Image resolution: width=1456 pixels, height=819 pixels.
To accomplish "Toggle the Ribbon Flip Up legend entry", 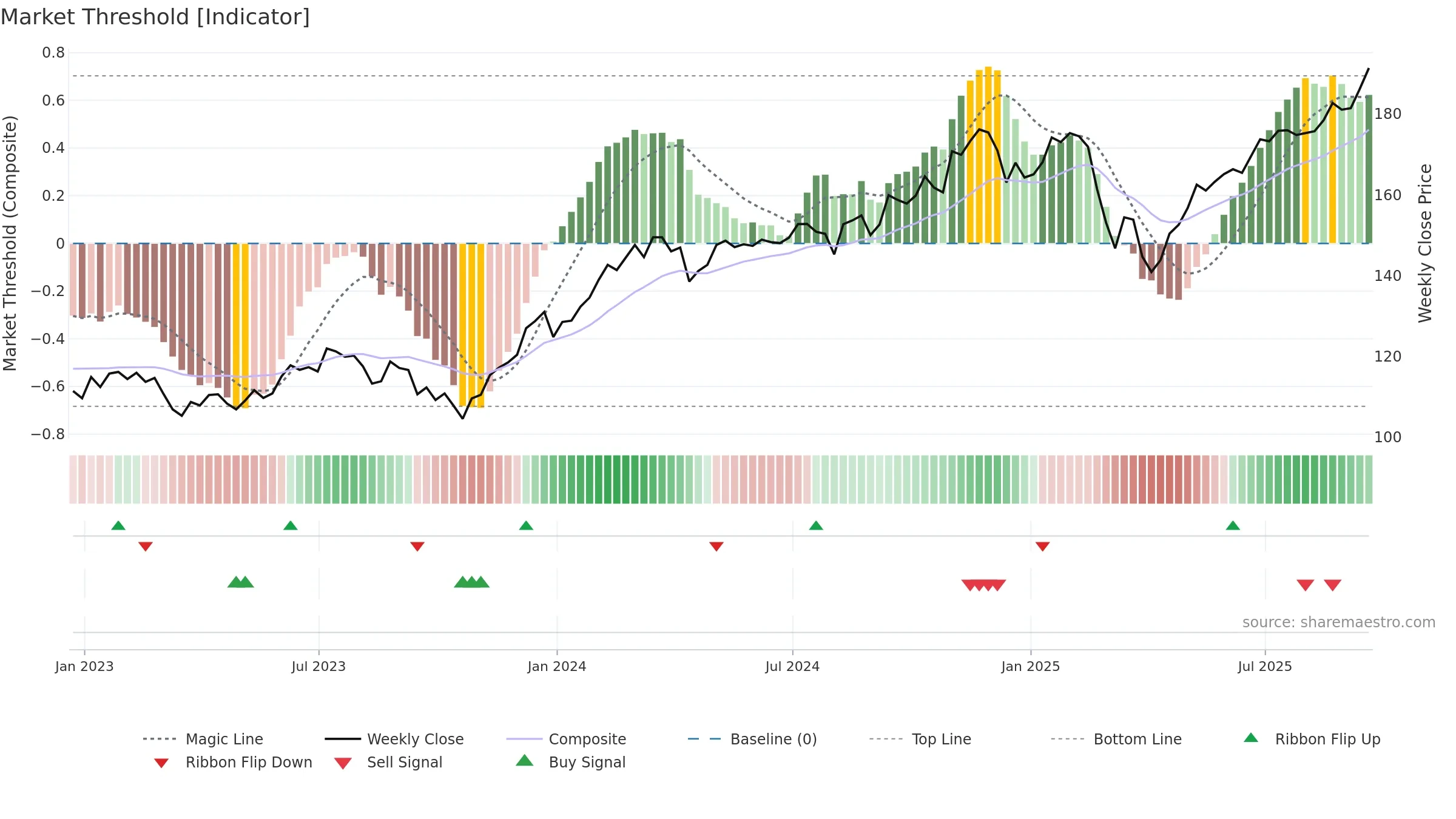I will click(x=1312, y=739).
